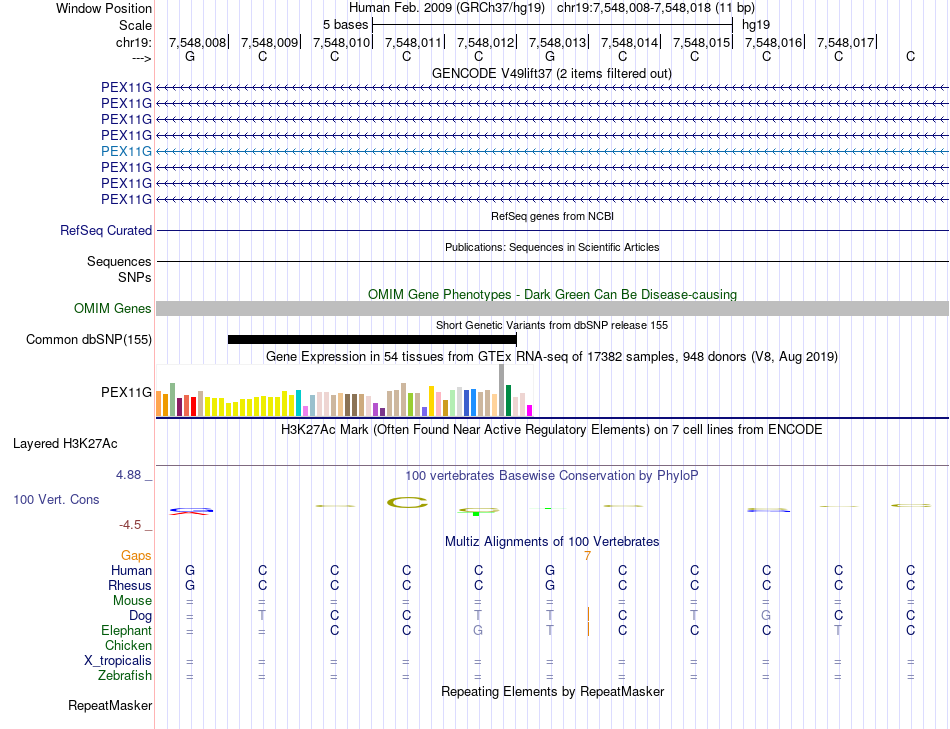
Task: Click position label 7,548,009
Action: (x=269, y=42)
